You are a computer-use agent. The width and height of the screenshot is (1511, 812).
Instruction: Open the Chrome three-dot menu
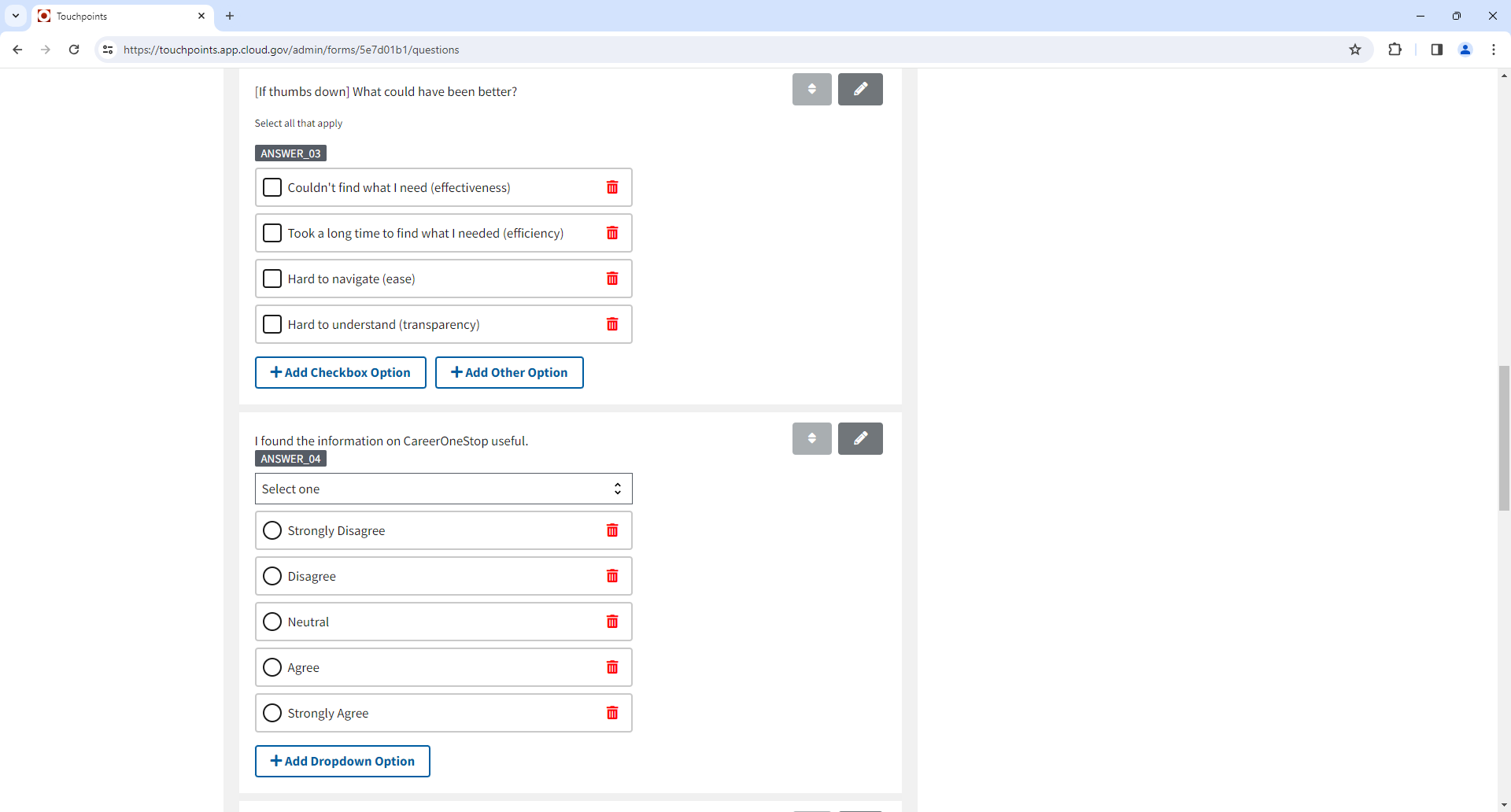1494,50
